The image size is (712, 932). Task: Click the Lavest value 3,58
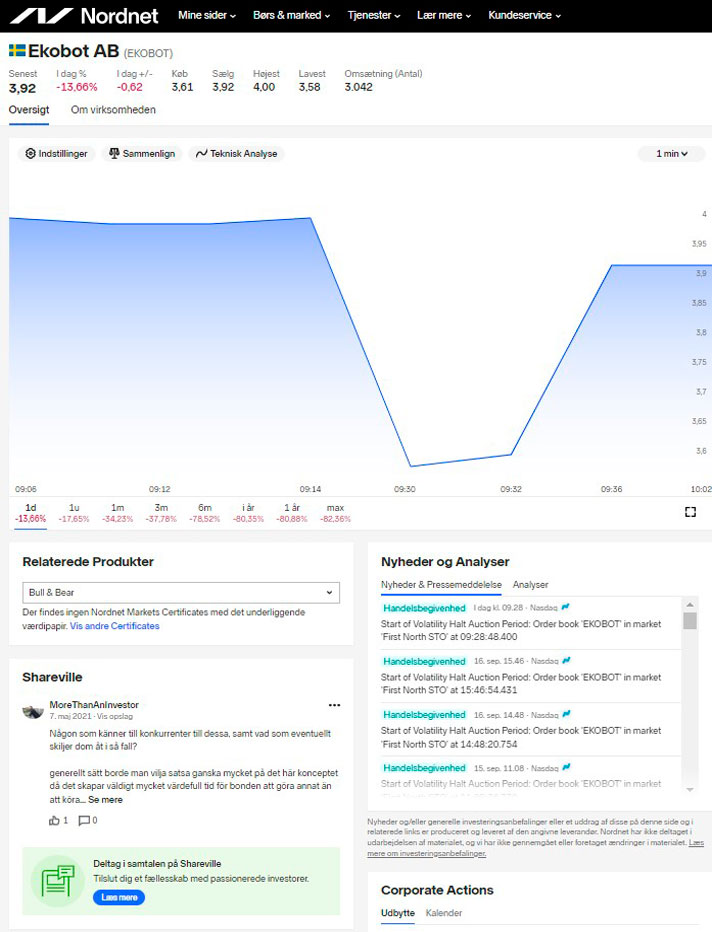pyautogui.click(x=309, y=87)
